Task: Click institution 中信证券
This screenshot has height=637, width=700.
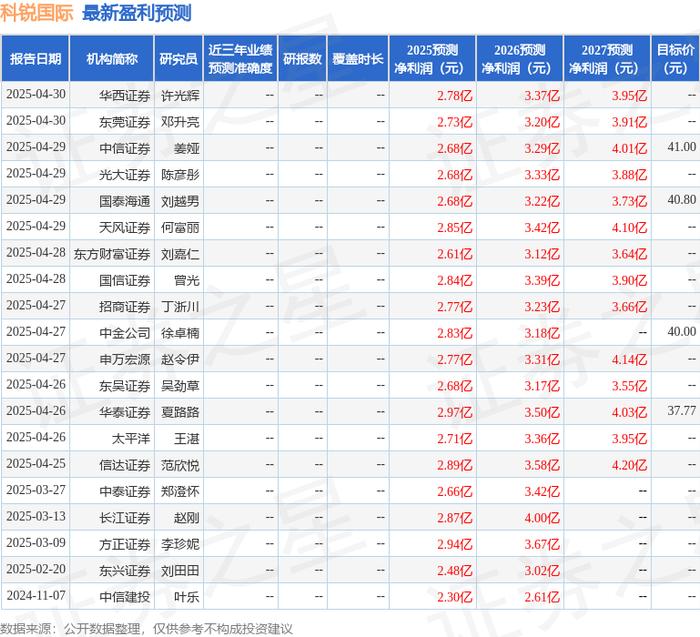Action: [x=125, y=148]
